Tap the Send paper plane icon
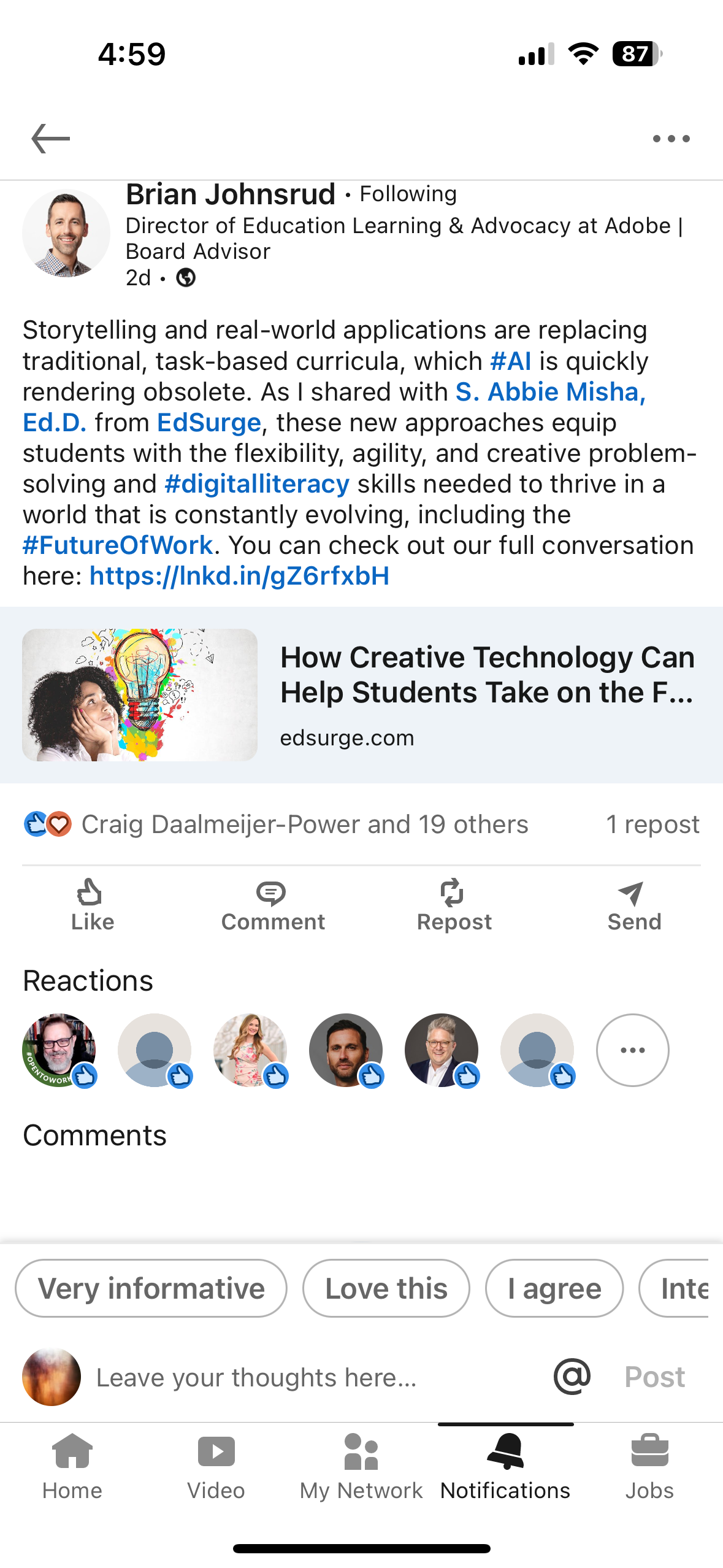This screenshot has height=1568, width=723. pos(633,893)
